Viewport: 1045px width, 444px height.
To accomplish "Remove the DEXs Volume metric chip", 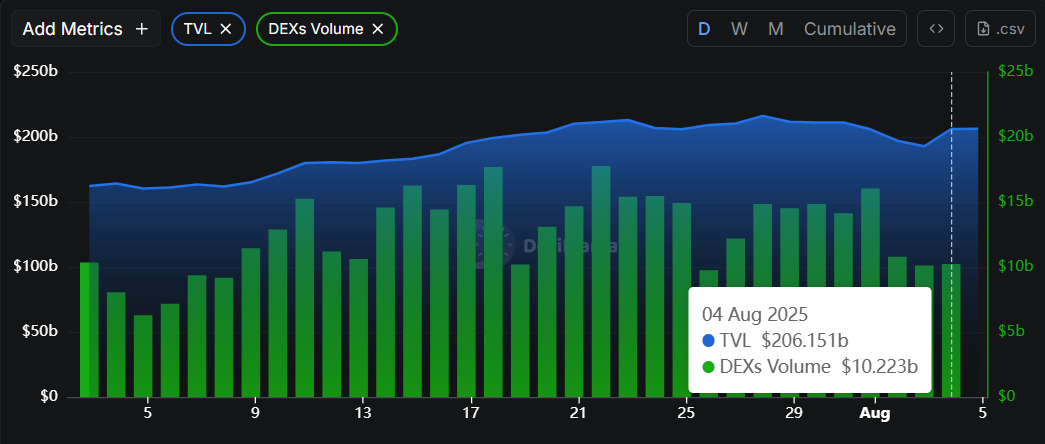I will 377,29.
